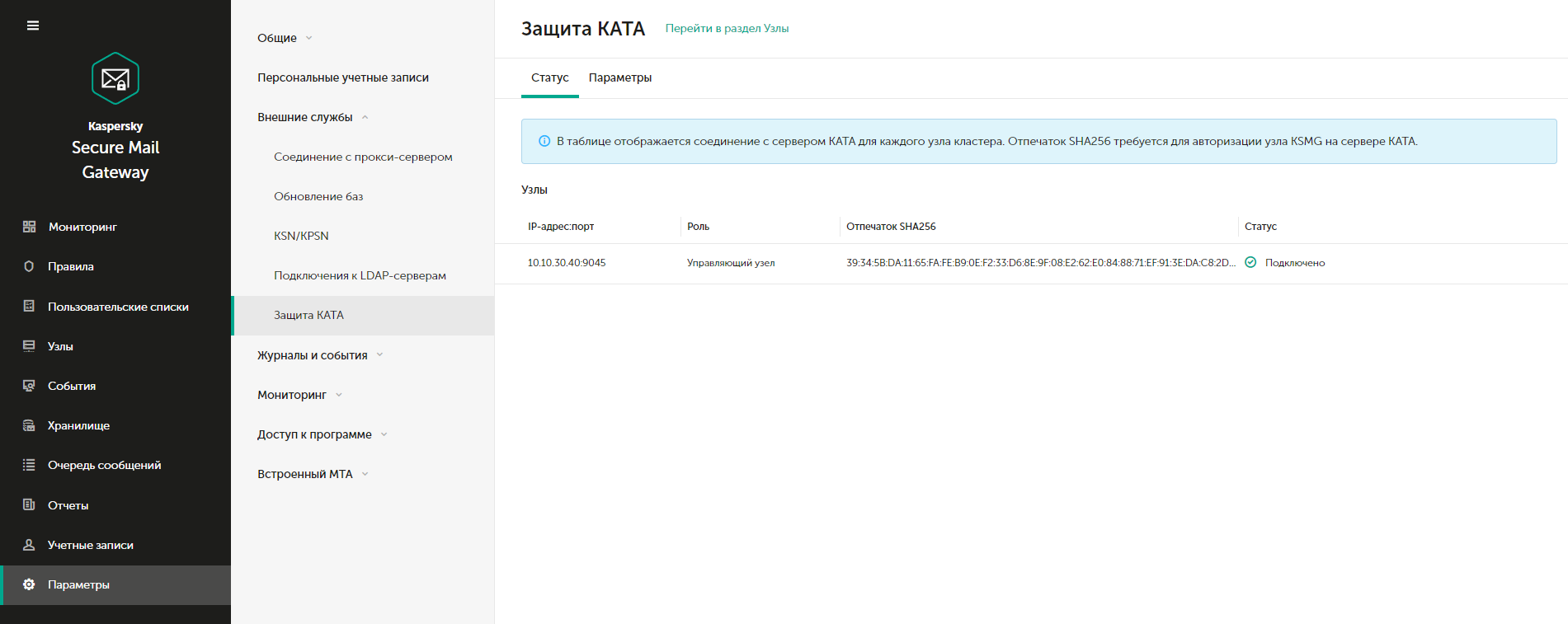Go to Пользовательские списки
Viewport: 1568px width, 624px height.
(x=118, y=307)
